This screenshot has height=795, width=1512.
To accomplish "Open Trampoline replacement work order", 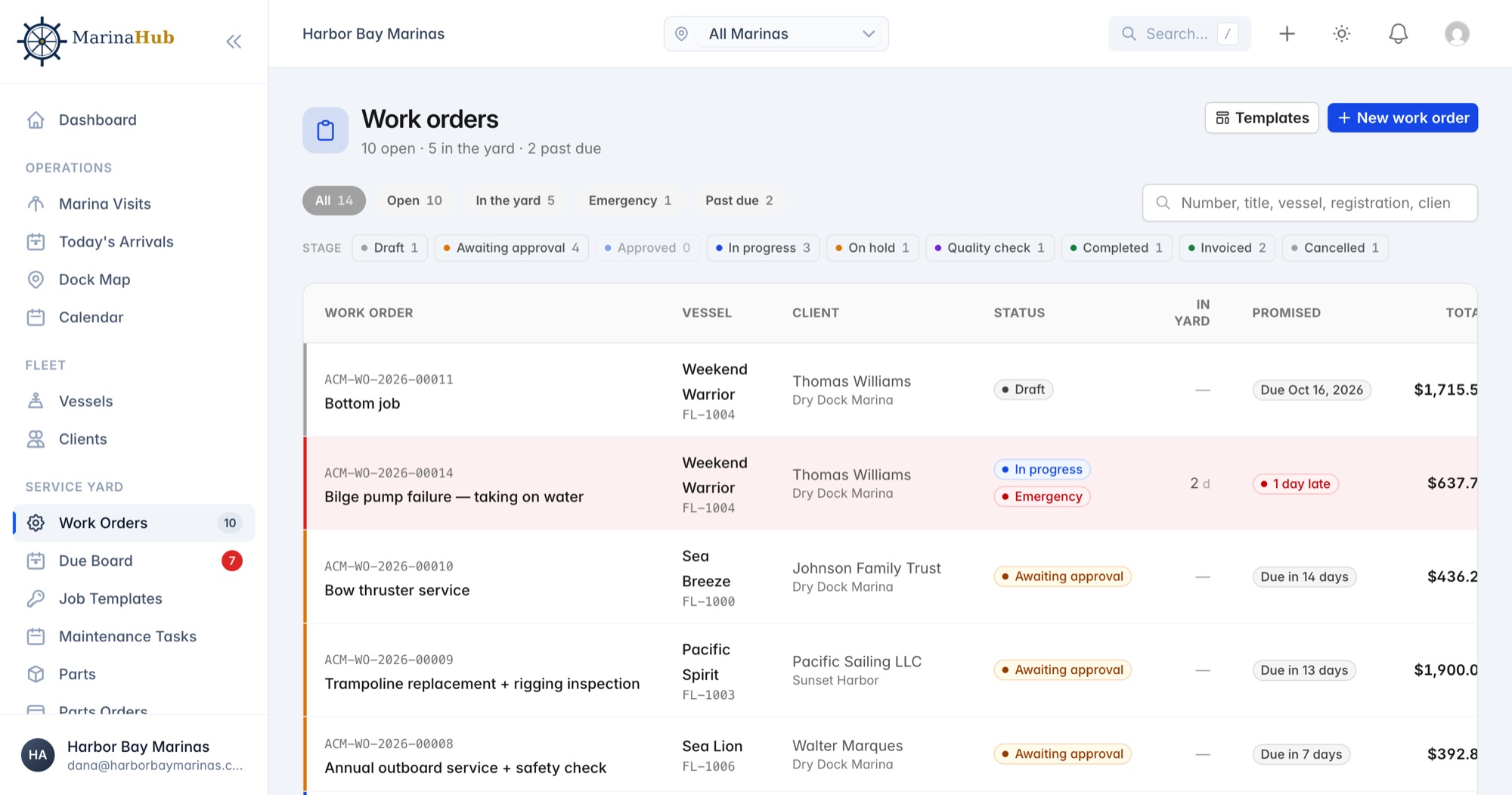I will [891, 670].
